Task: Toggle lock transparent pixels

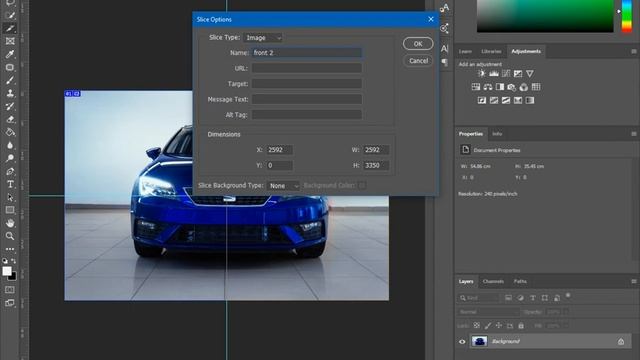Action: [476, 326]
